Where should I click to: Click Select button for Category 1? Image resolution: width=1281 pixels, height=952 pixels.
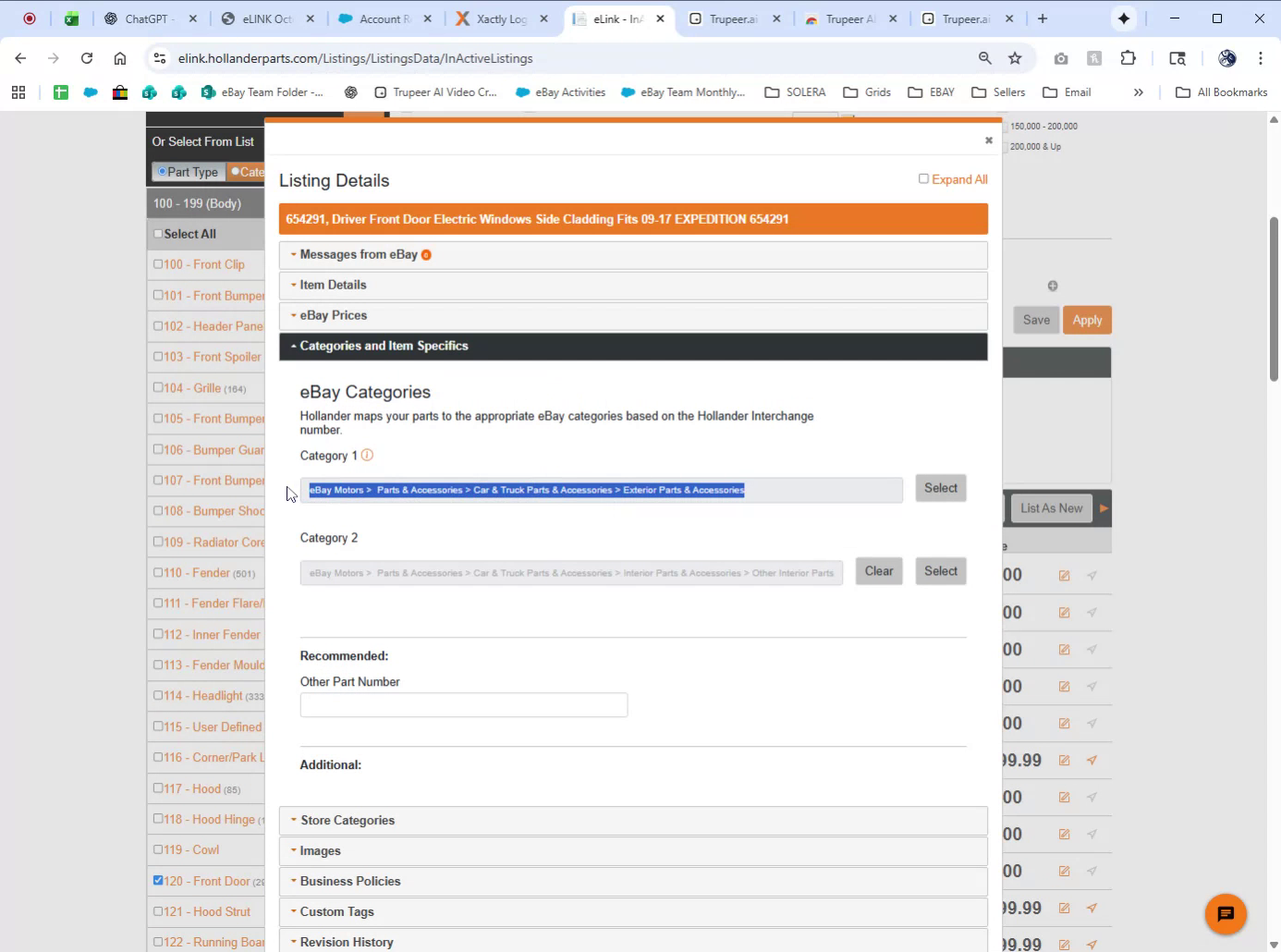tap(941, 488)
